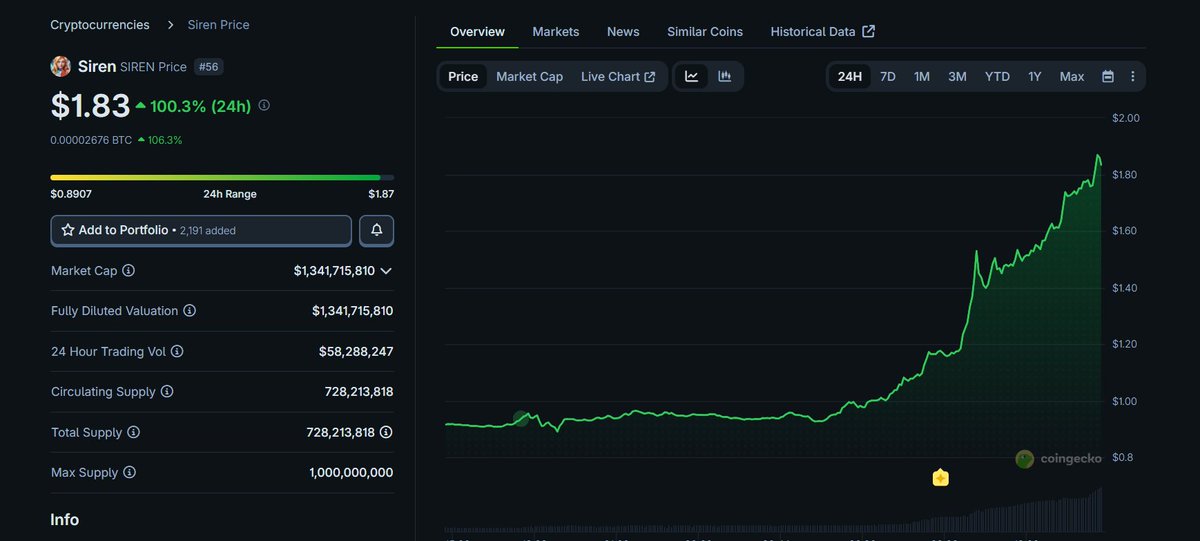This screenshot has width=1200, height=541.
Task: Select the YTD time range
Action: [x=997, y=76]
